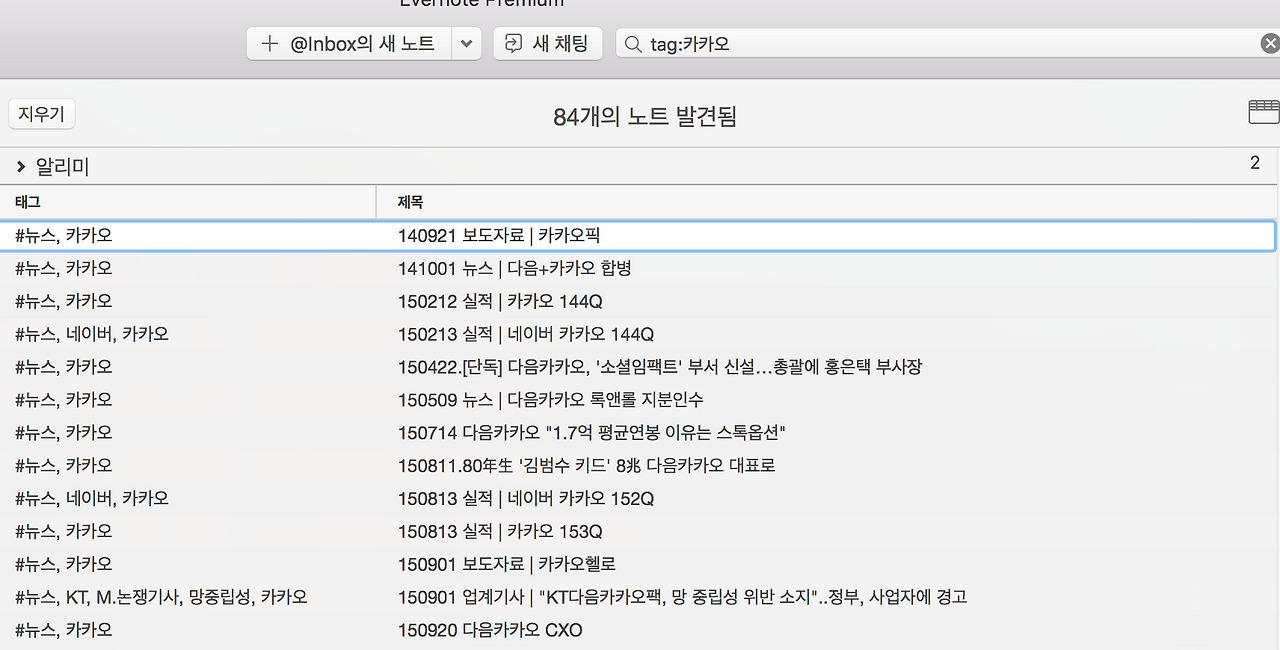1280x650 pixels.
Task: Focus the tag:카카오 search field
Action: point(950,44)
